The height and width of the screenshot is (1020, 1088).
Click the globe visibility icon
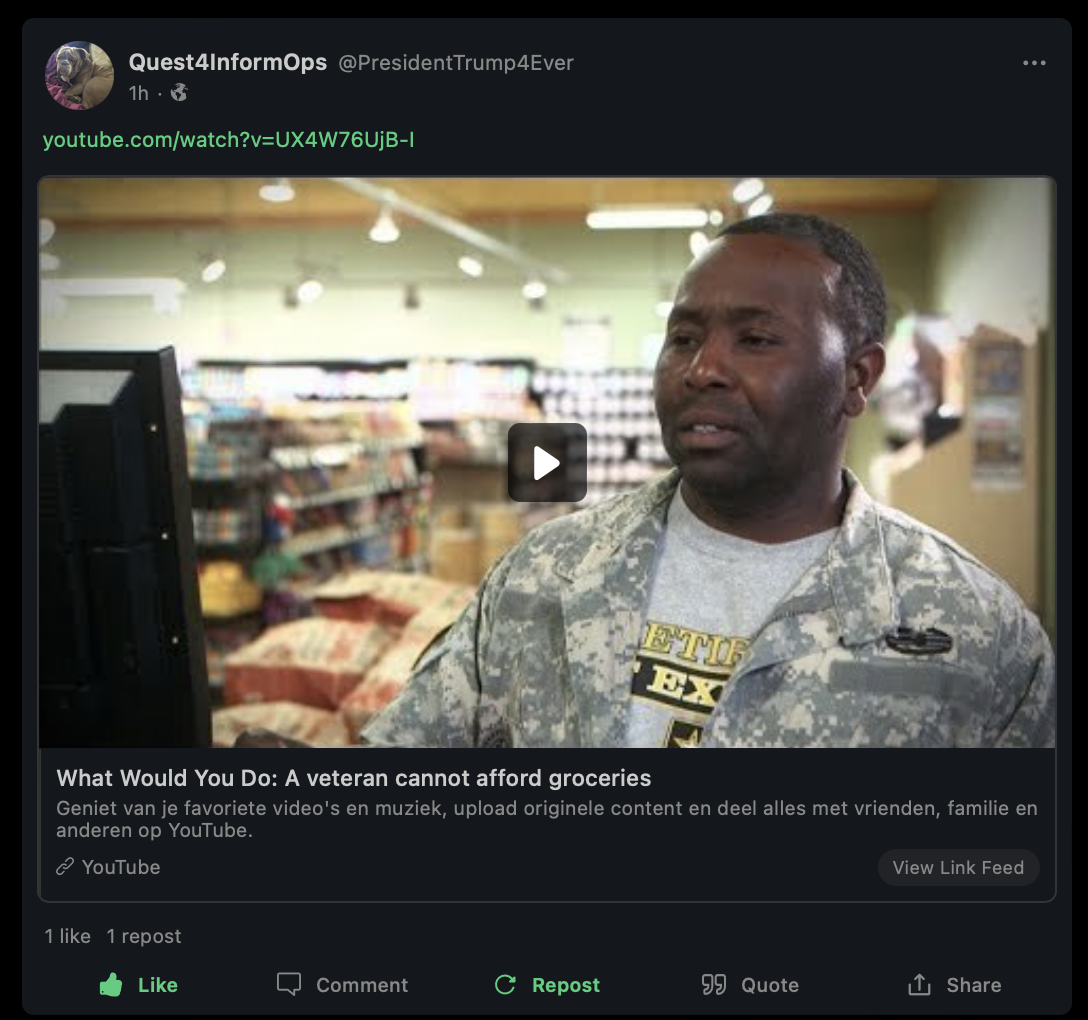click(x=179, y=92)
